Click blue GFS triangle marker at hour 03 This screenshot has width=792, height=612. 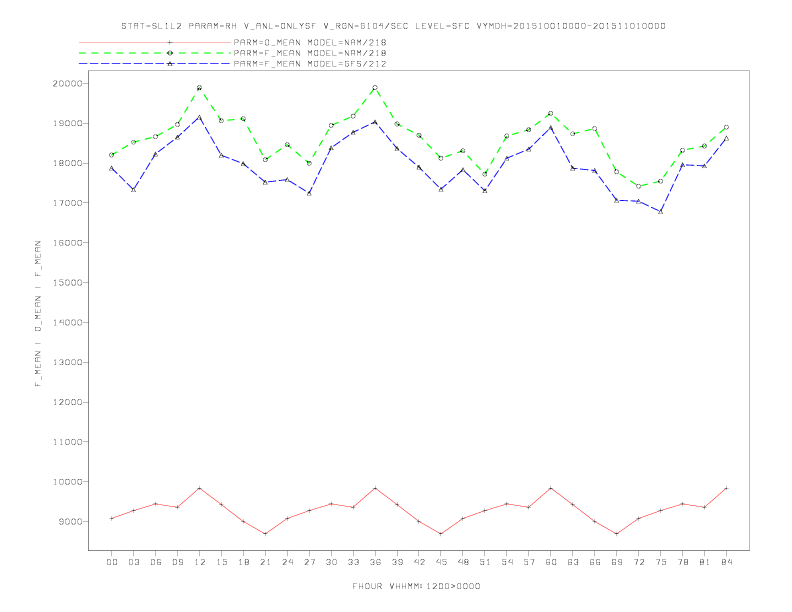point(133,189)
